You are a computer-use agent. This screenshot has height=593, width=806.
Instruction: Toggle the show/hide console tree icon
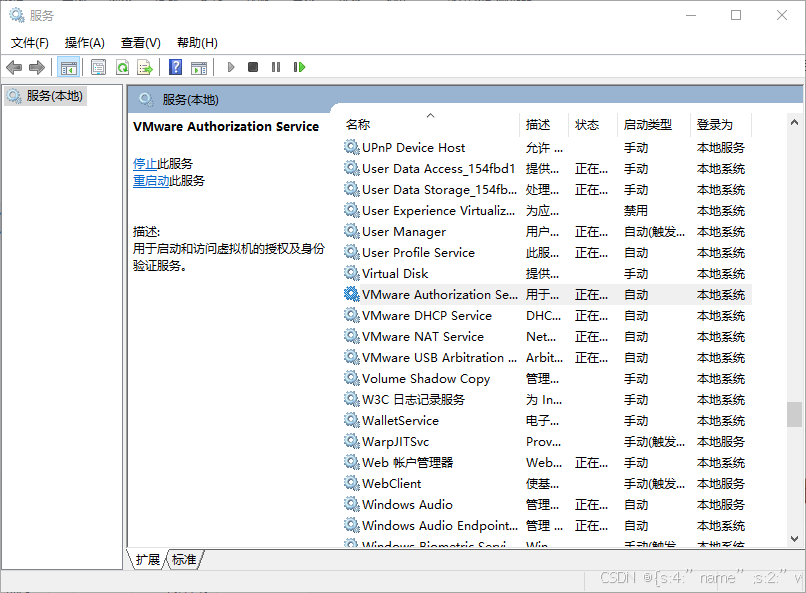(x=68, y=67)
